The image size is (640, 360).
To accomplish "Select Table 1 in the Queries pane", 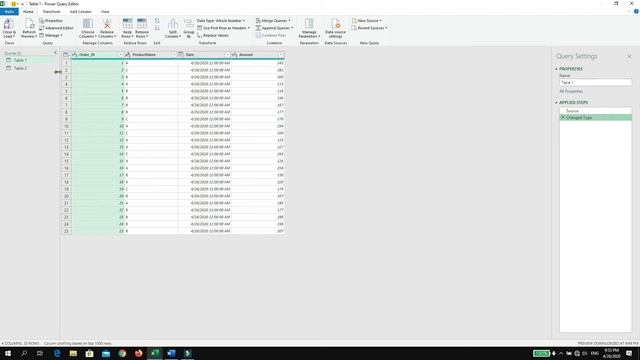I will tap(29, 60).
